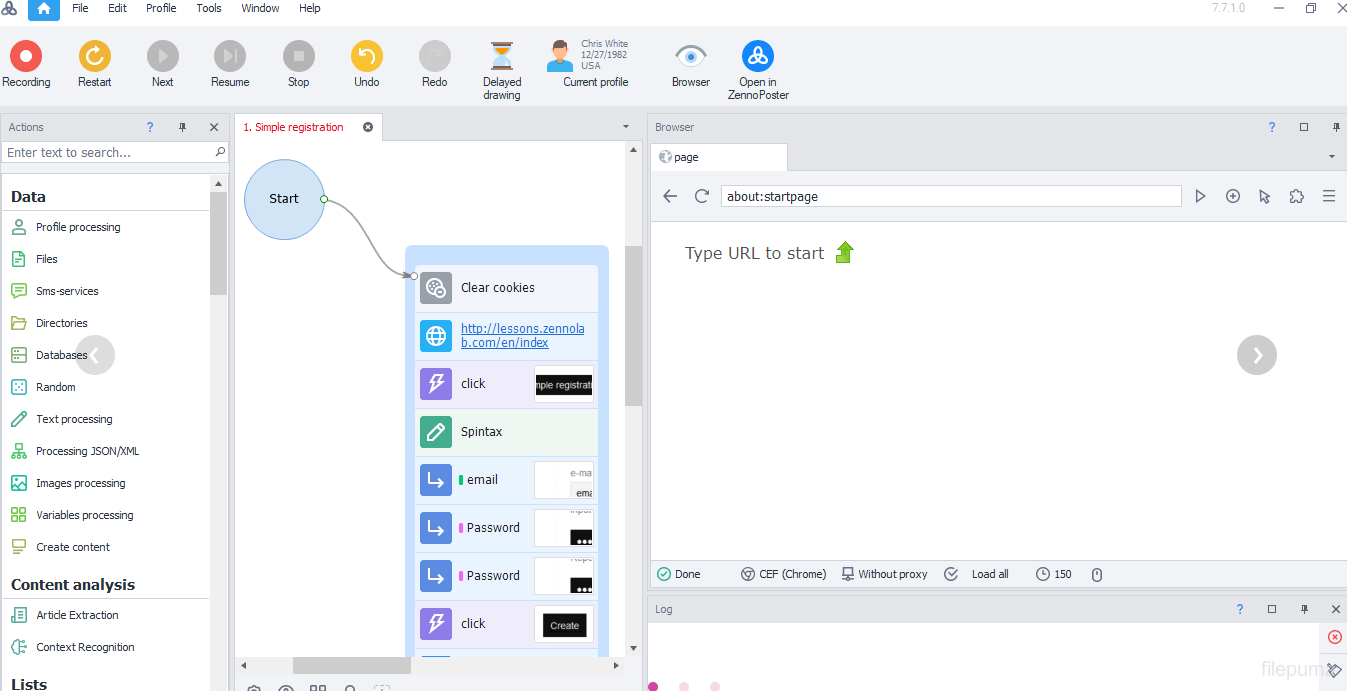Select Profile processing in the Data list

tap(78, 227)
